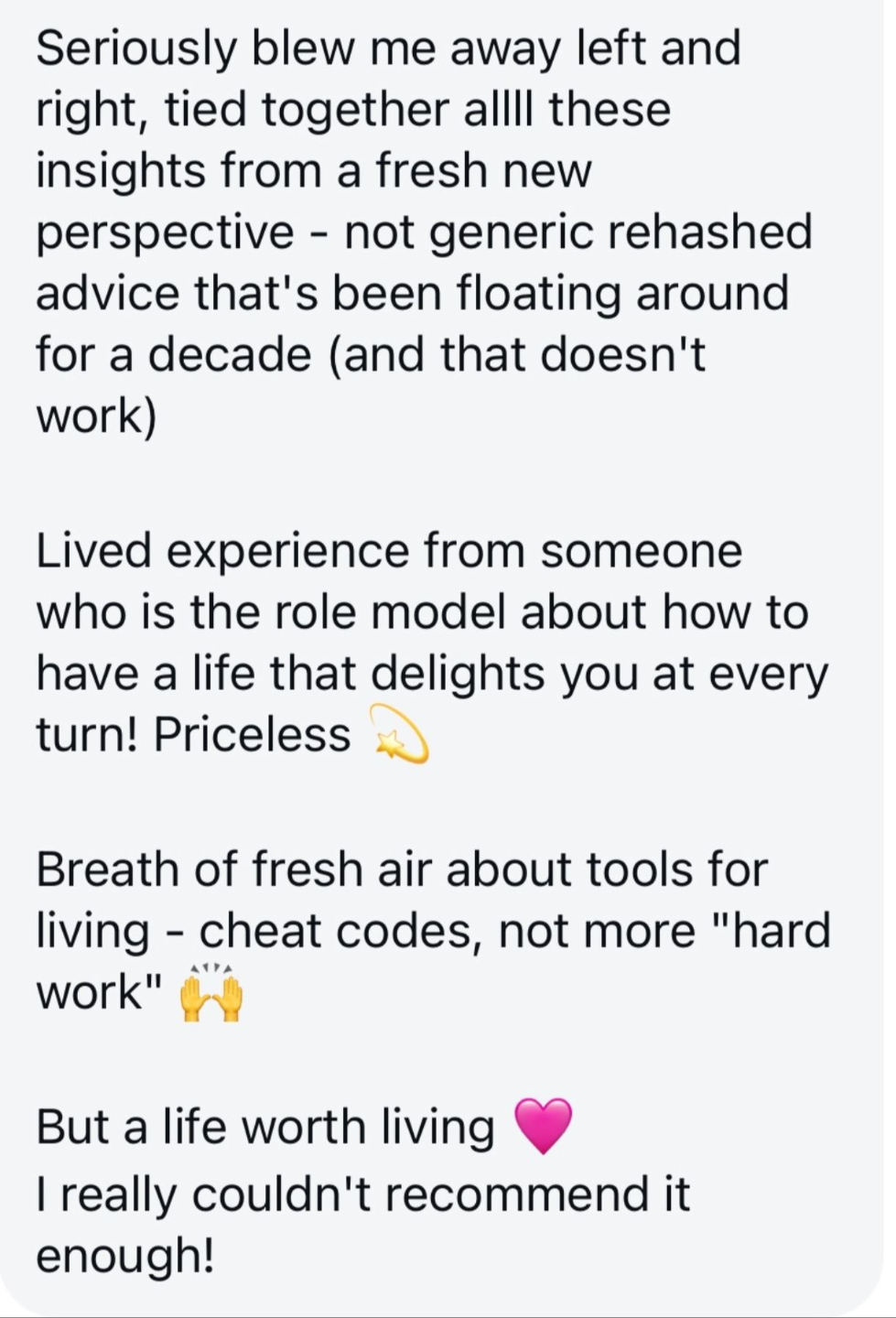Viewport: 896px width, 1318px height.
Task: Click the word 'Priceless'
Action: [253, 734]
